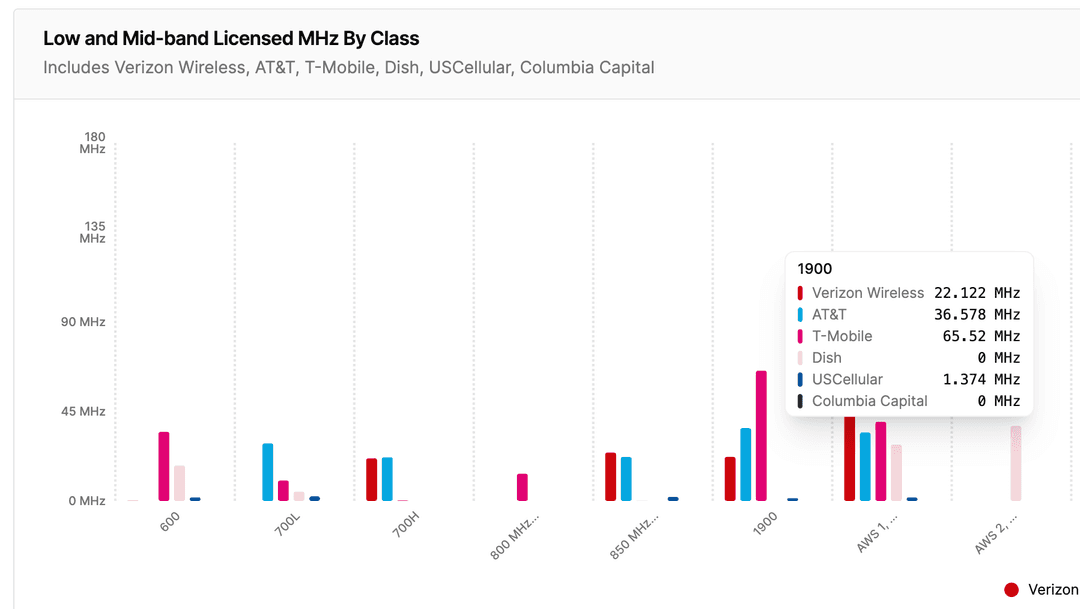
Task: Click the Dish bar in AWS 2 band
Action: coord(1016,463)
